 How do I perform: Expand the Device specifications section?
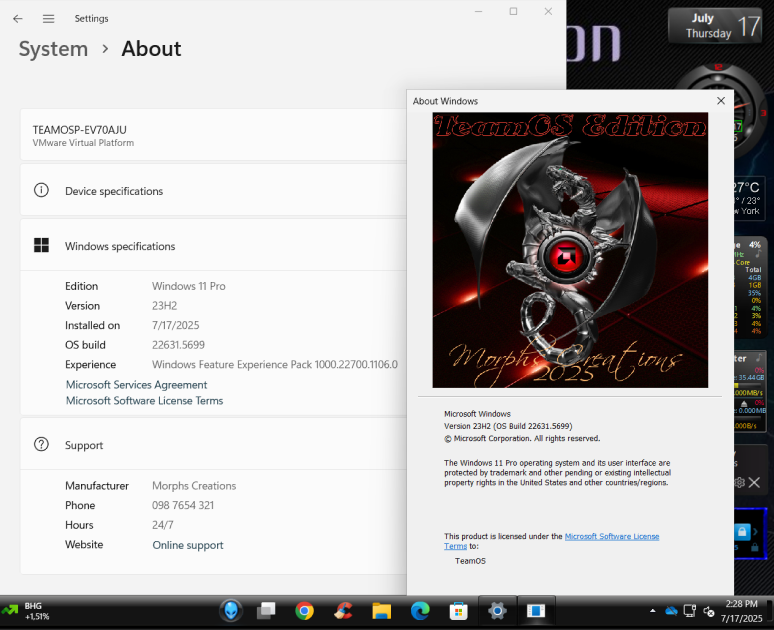click(213, 191)
